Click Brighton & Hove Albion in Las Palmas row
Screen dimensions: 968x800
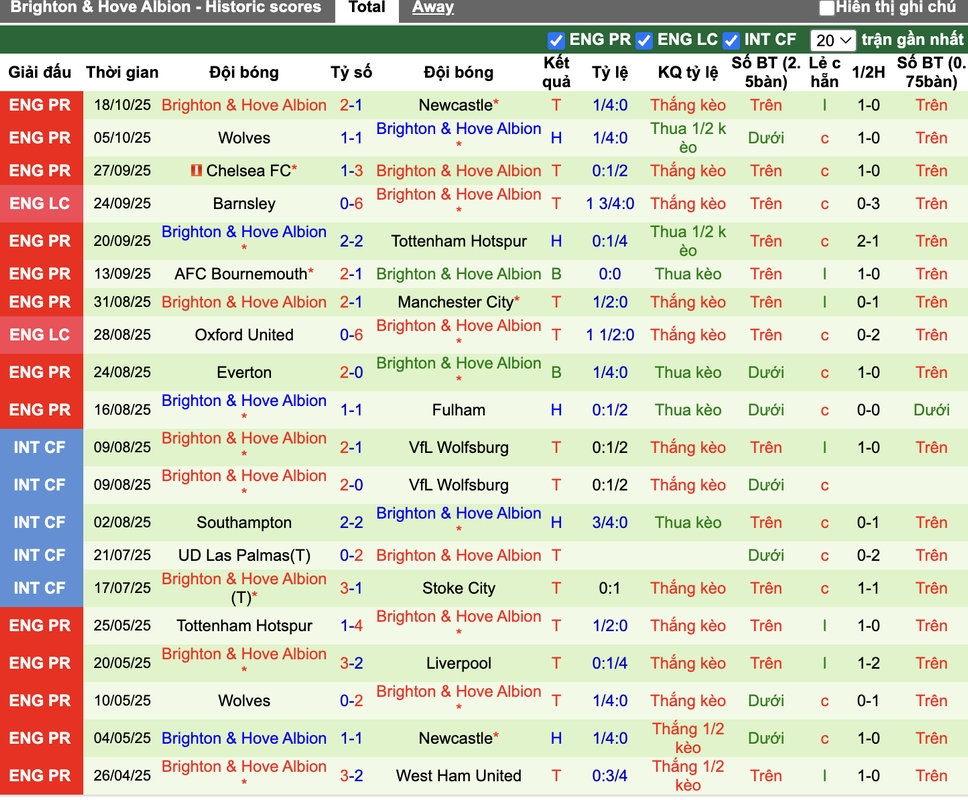(x=458, y=556)
